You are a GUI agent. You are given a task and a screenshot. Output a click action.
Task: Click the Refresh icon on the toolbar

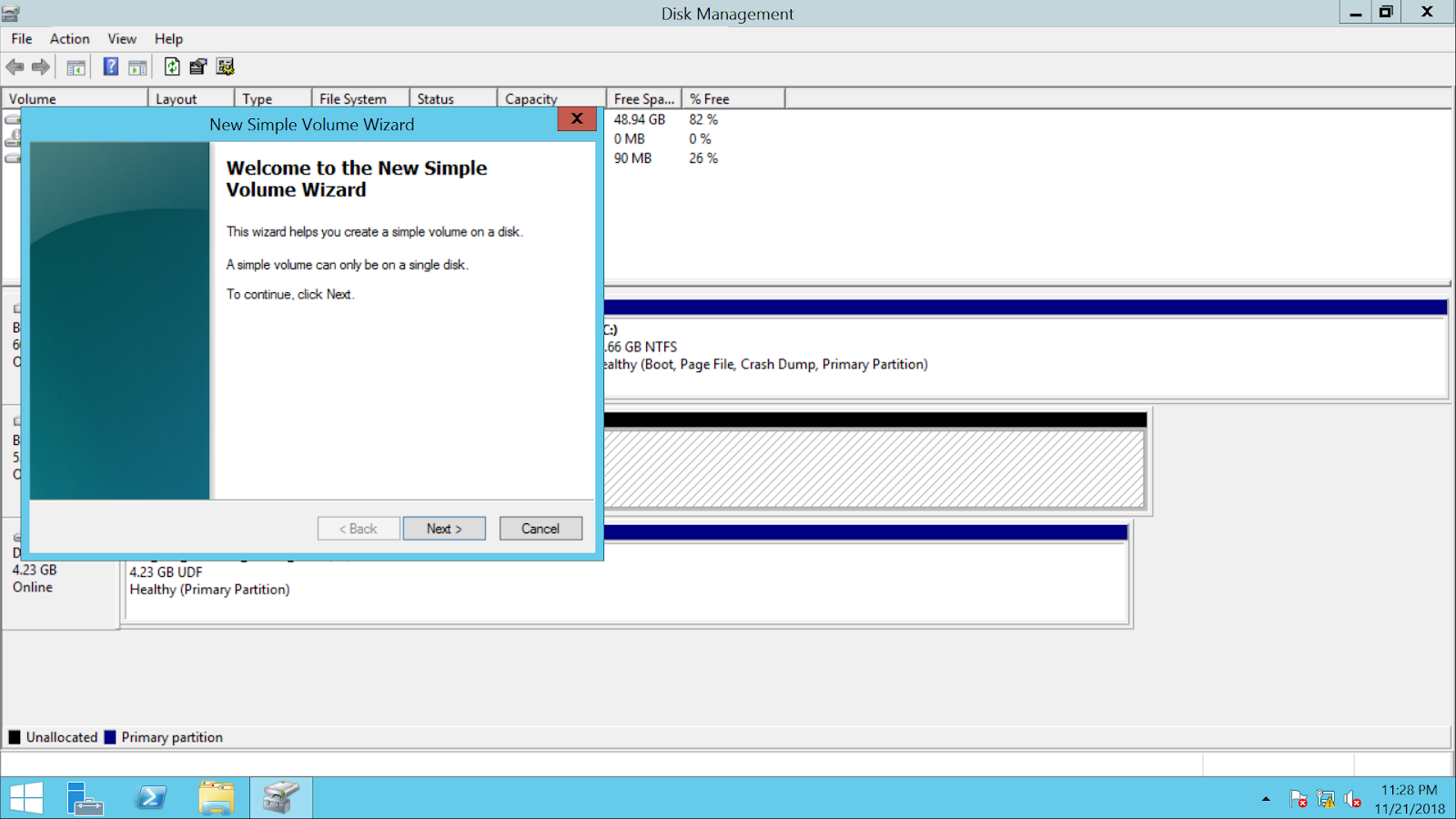[171, 66]
